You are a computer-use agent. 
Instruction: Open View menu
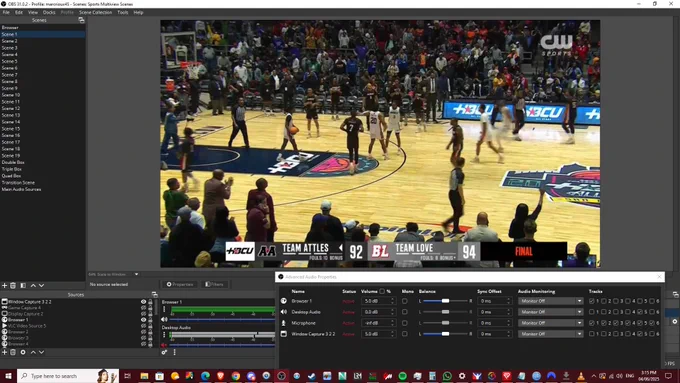(33, 12)
